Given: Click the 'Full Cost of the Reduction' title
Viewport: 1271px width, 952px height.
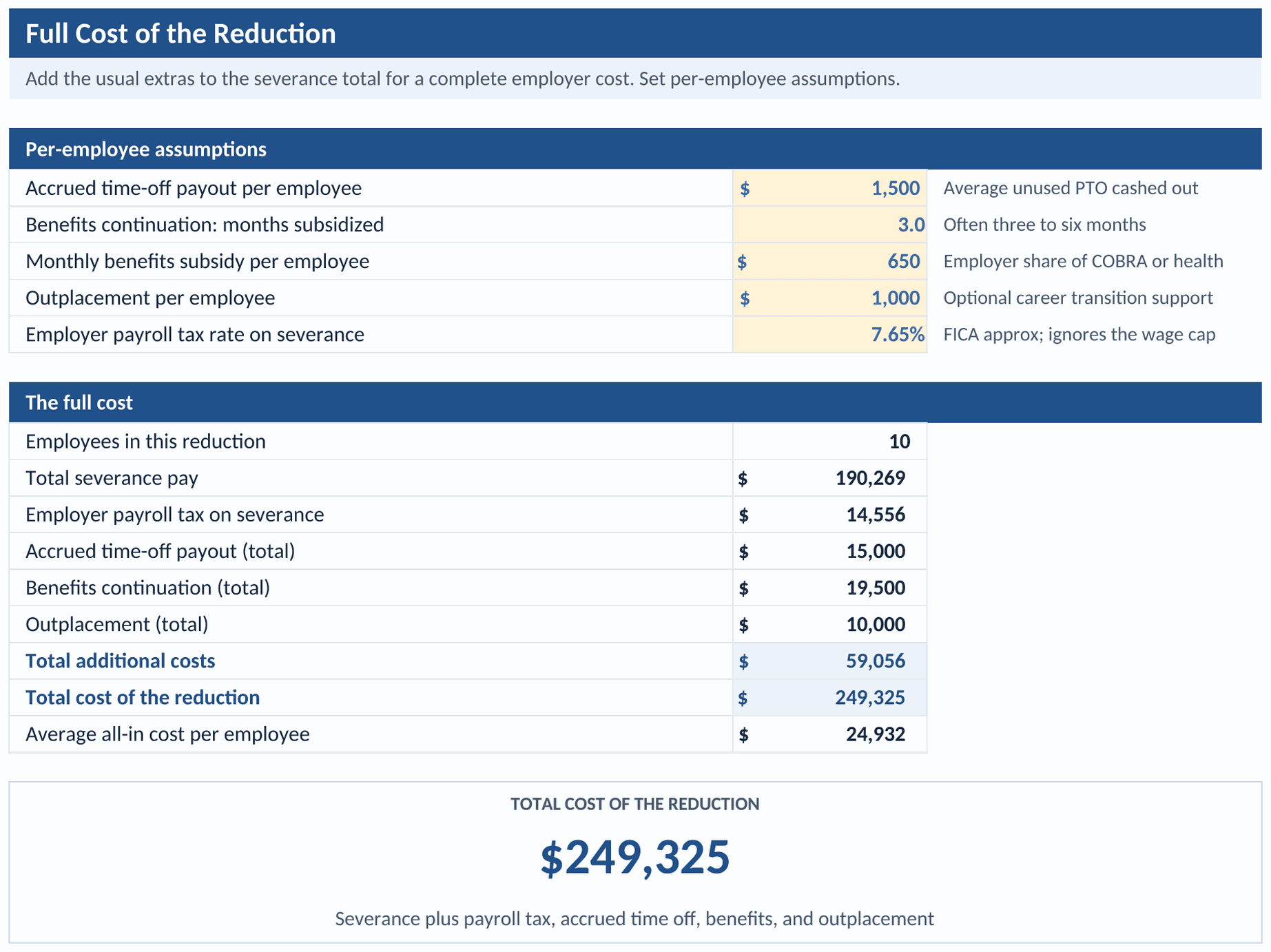Looking at the screenshot, I should point(180,34).
